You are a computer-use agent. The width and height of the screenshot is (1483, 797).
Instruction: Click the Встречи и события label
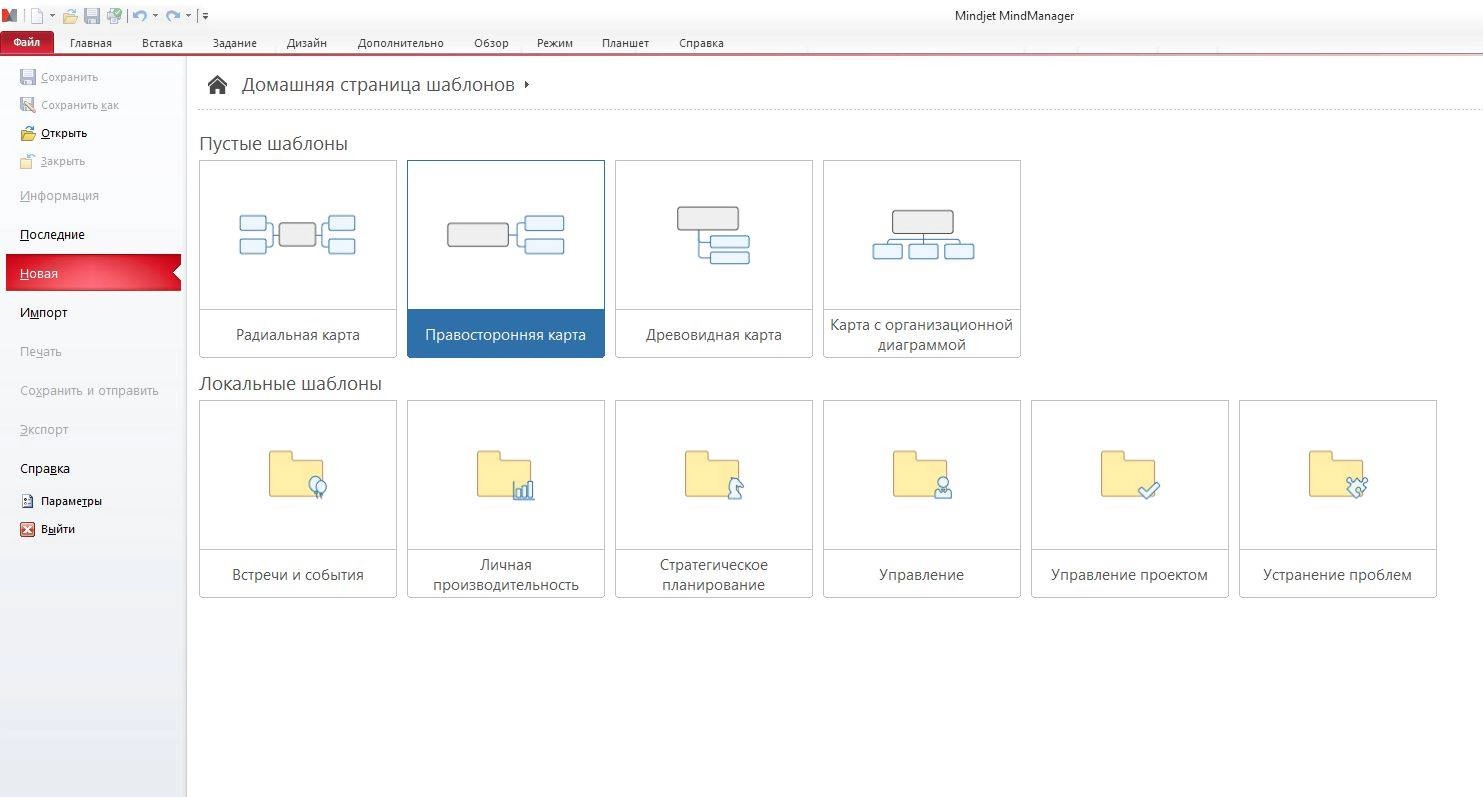click(298, 575)
